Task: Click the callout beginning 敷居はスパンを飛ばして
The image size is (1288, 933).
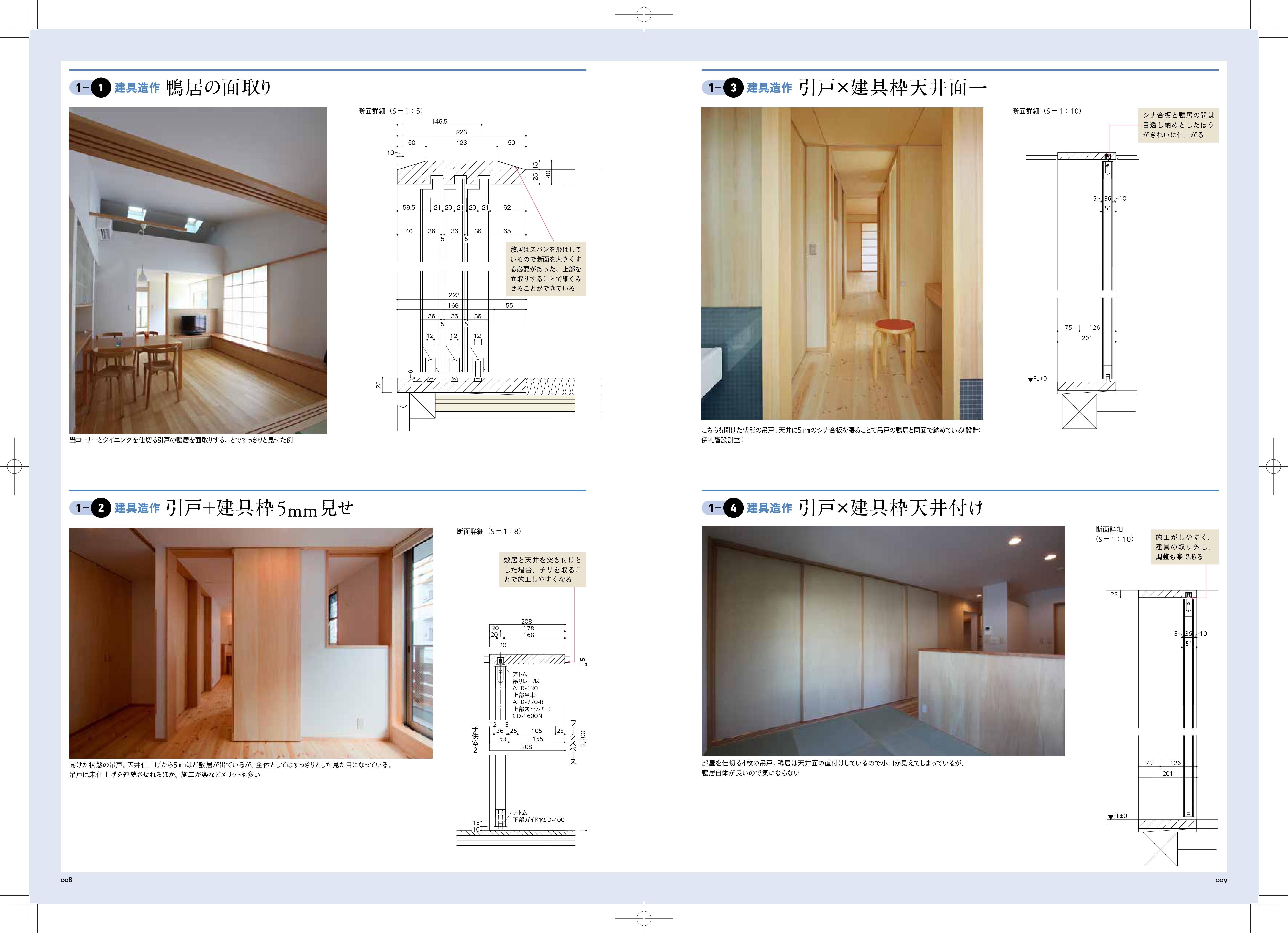Action: click(x=546, y=269)
